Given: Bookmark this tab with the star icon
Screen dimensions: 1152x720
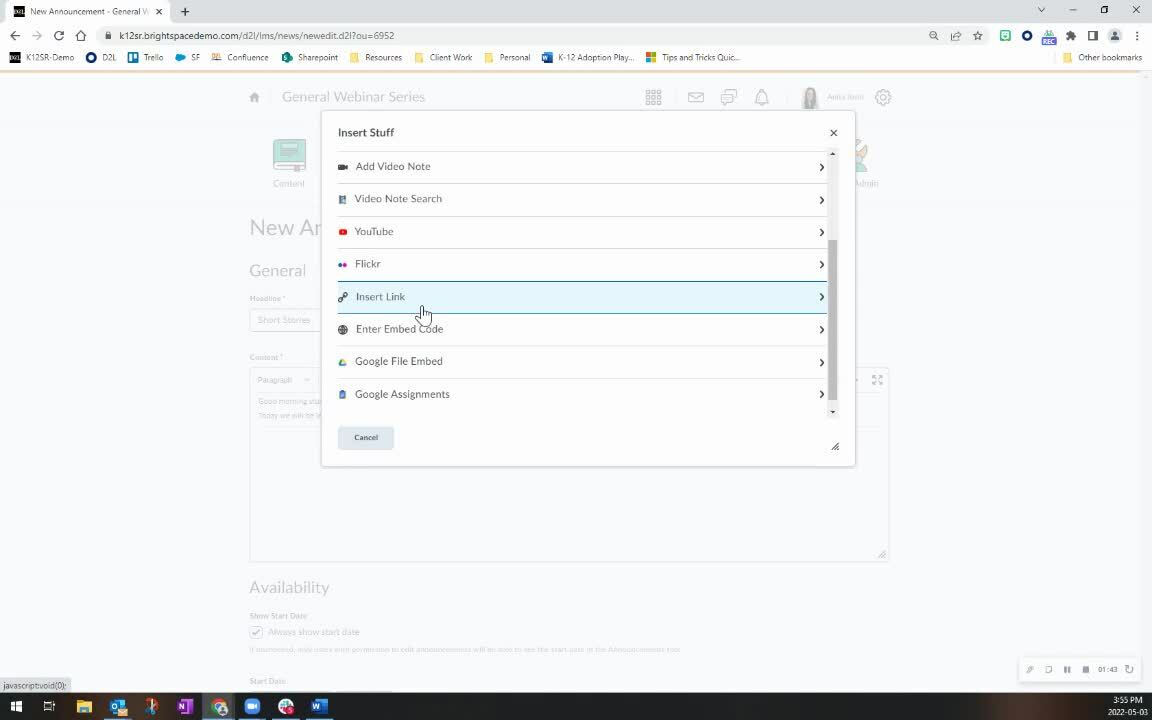Looking at the screenshot, I should click(978, 36).
